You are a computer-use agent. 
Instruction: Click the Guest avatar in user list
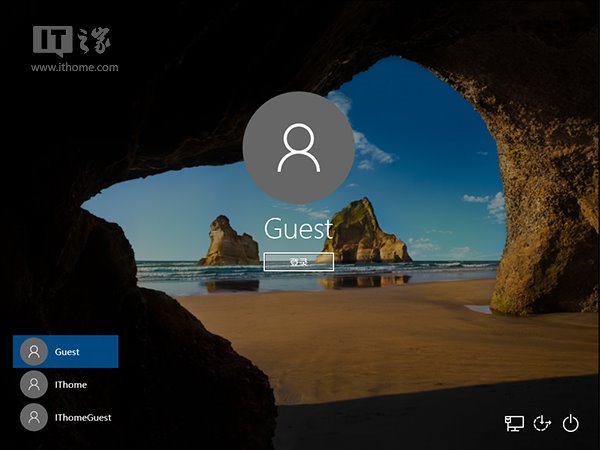34,352
